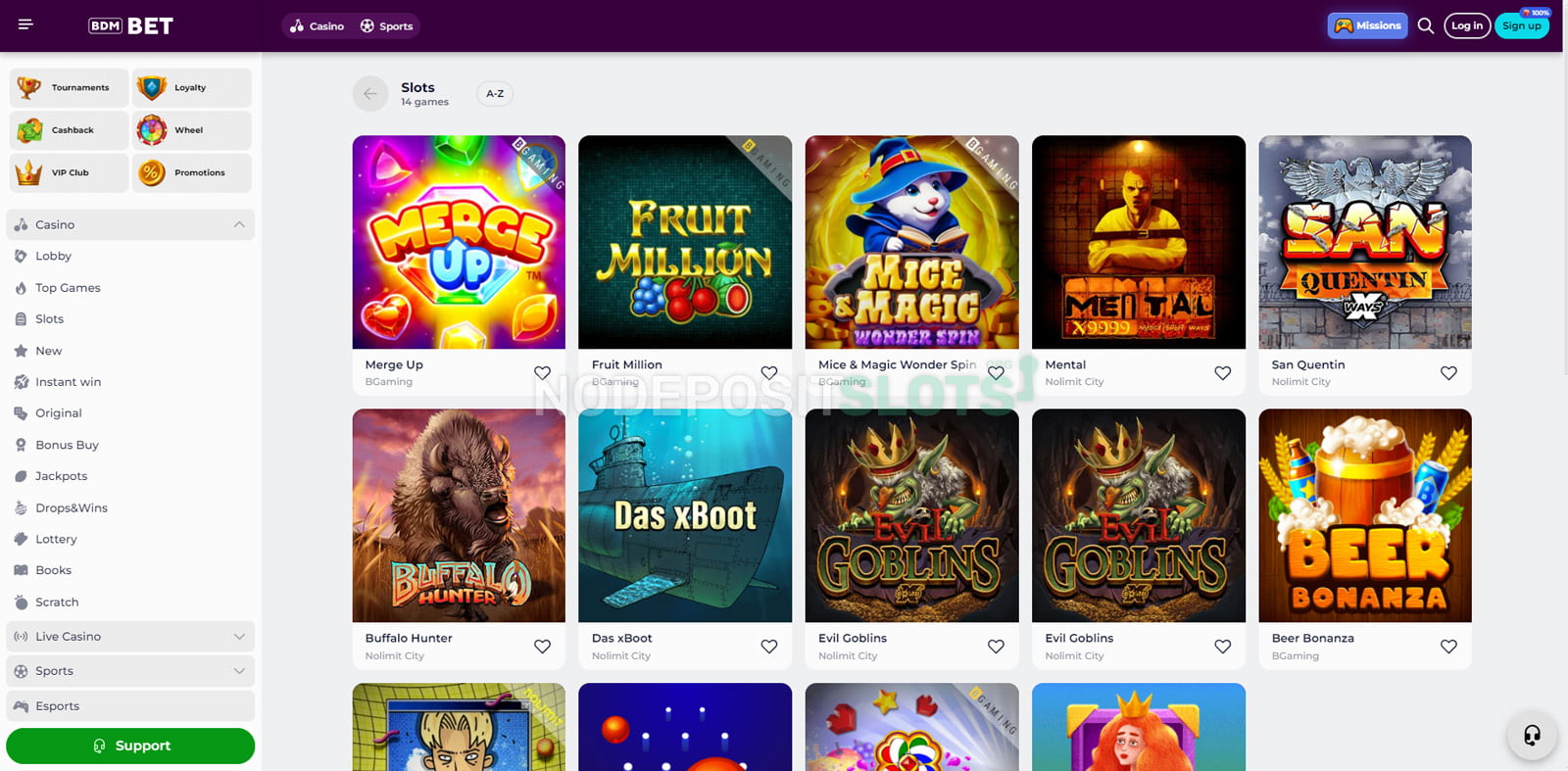This screenshot has height=771, width=1568.
Task: Click the Original sidebar icon
Action: pyautogui.click(x=21, y=413)
